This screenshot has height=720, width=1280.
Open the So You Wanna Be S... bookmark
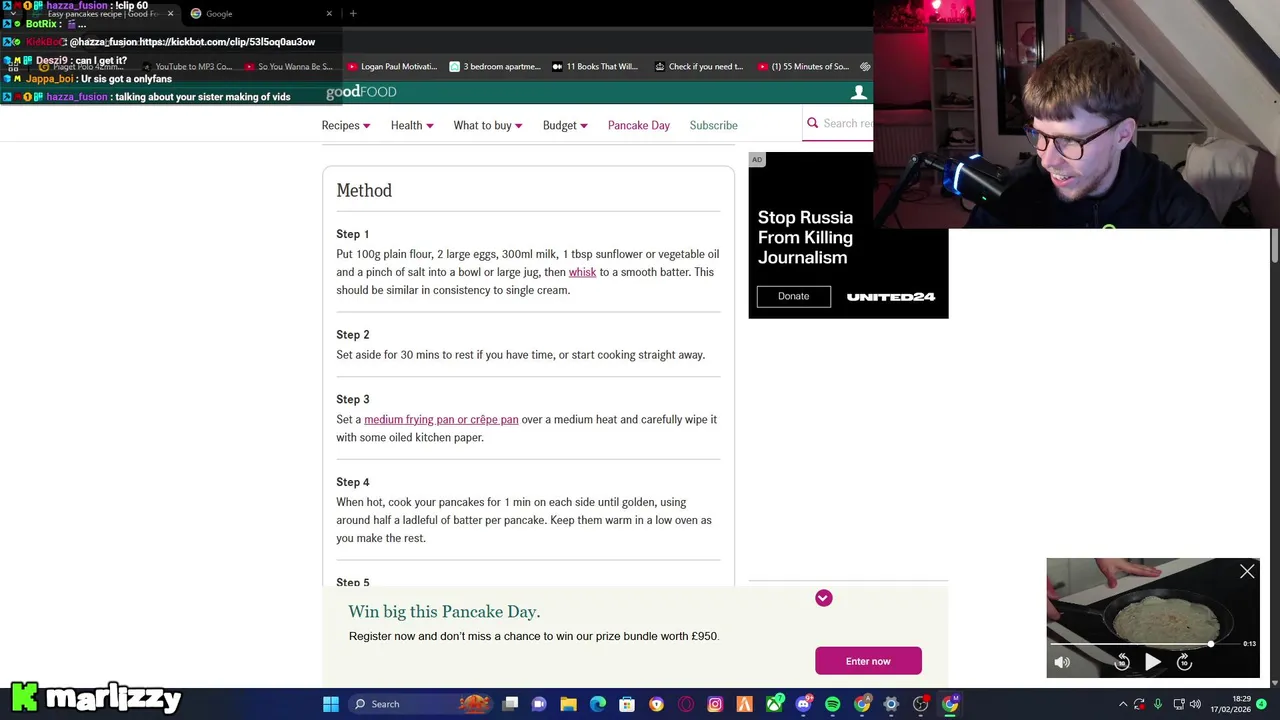288,67
